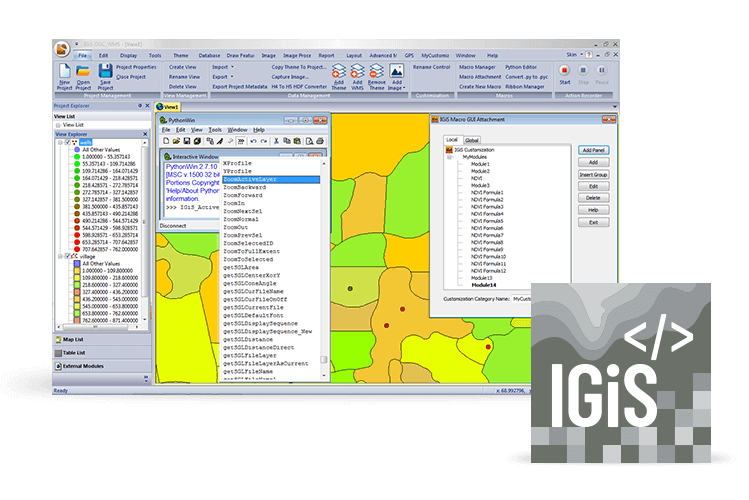
Task: Switch to the Global tab in Macro GUI Attachment
Action: point(472,140)
